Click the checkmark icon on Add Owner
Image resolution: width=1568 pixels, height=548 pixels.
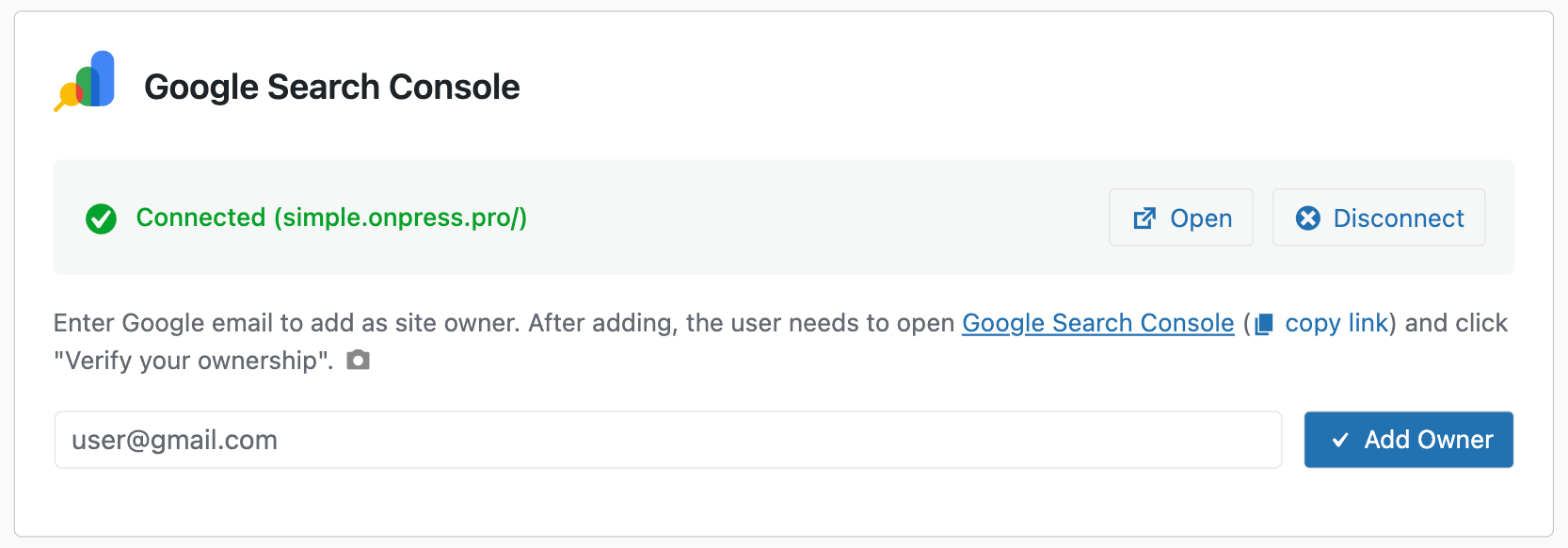point(1340,440)
